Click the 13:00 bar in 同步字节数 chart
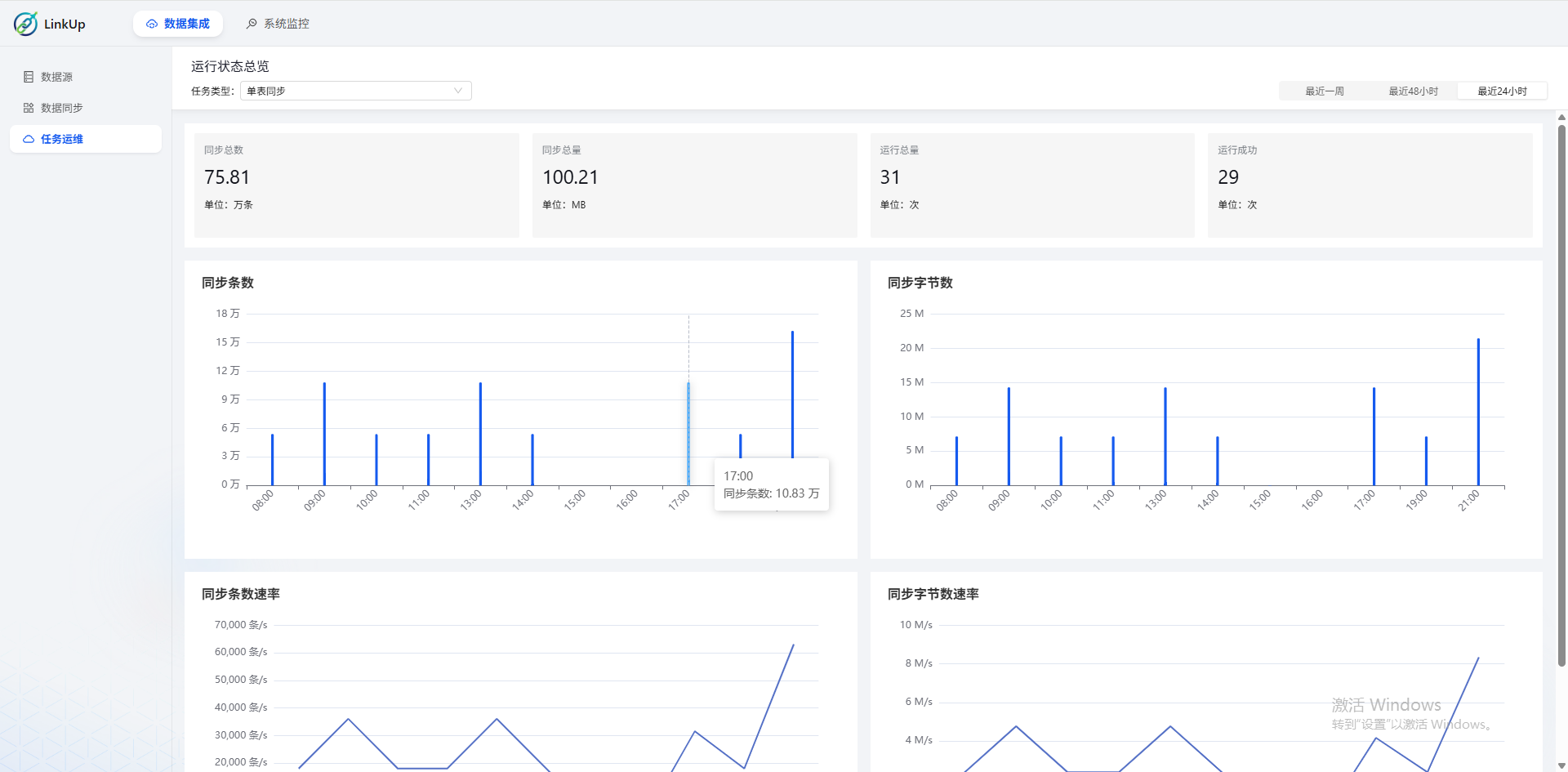This screenshot has width=1568, height=772. [x=1165, y=437]
